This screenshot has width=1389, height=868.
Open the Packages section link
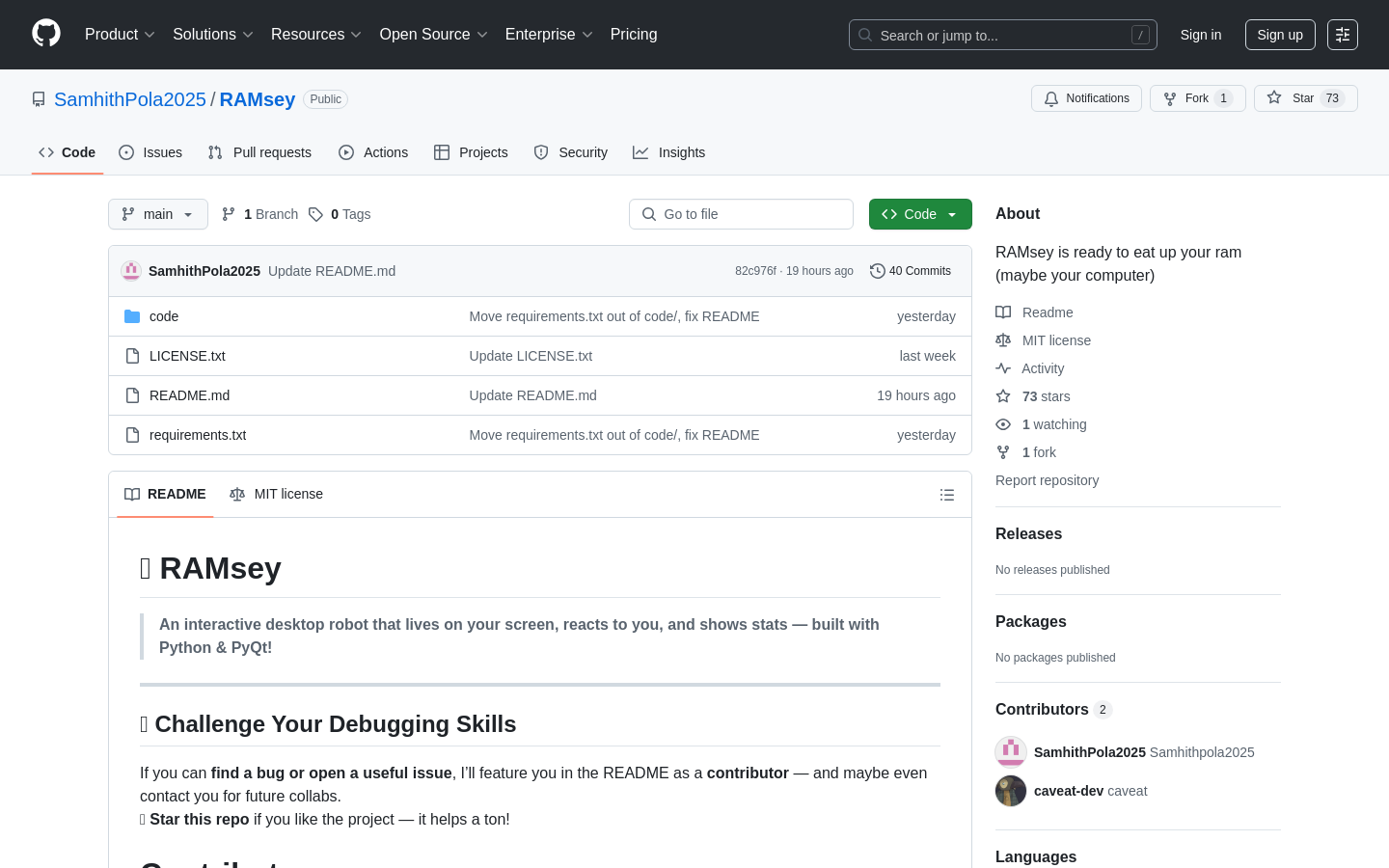[x=1031, y=622]
